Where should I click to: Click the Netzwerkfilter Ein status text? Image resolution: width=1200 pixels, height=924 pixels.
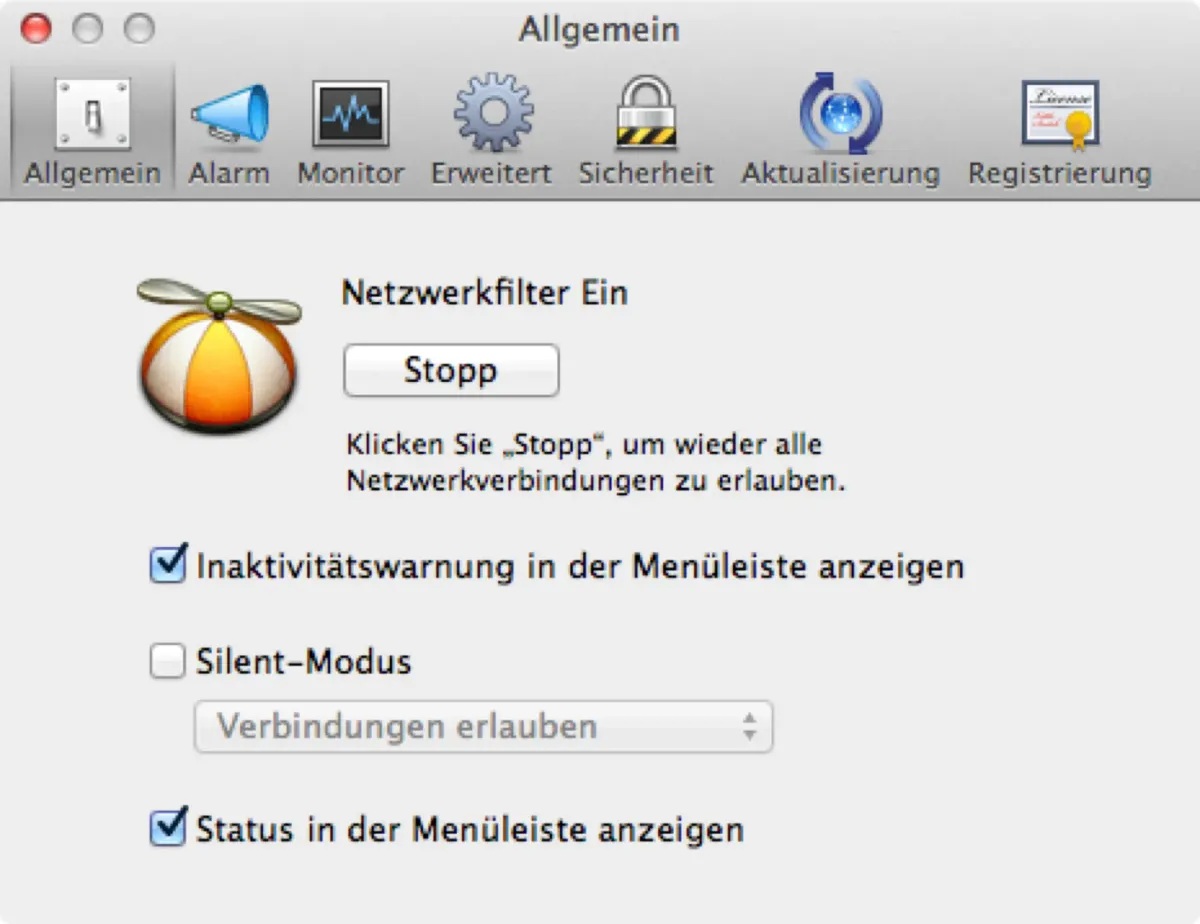pyautogui.click(x=484, y=293)
